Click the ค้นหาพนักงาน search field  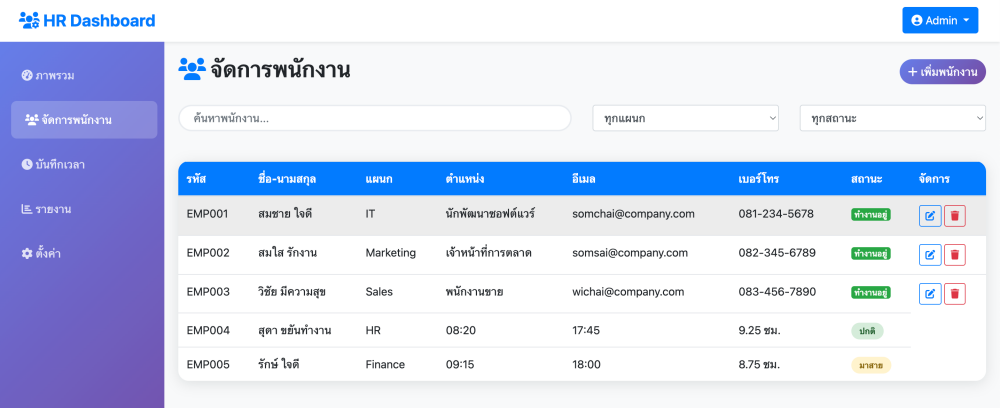tap(374, 118)
